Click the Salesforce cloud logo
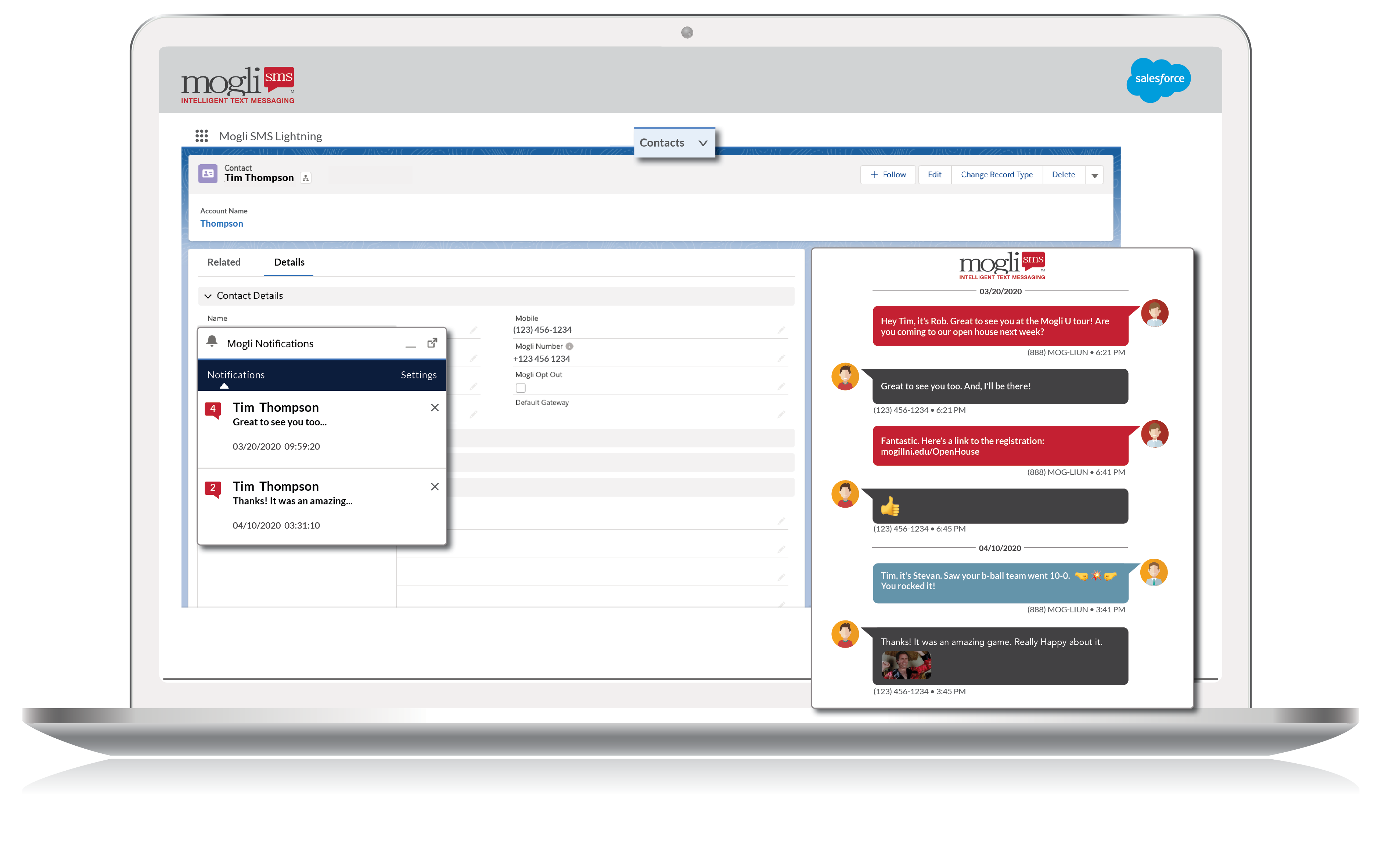1378x868 pixels. (x=1159, y=80)
